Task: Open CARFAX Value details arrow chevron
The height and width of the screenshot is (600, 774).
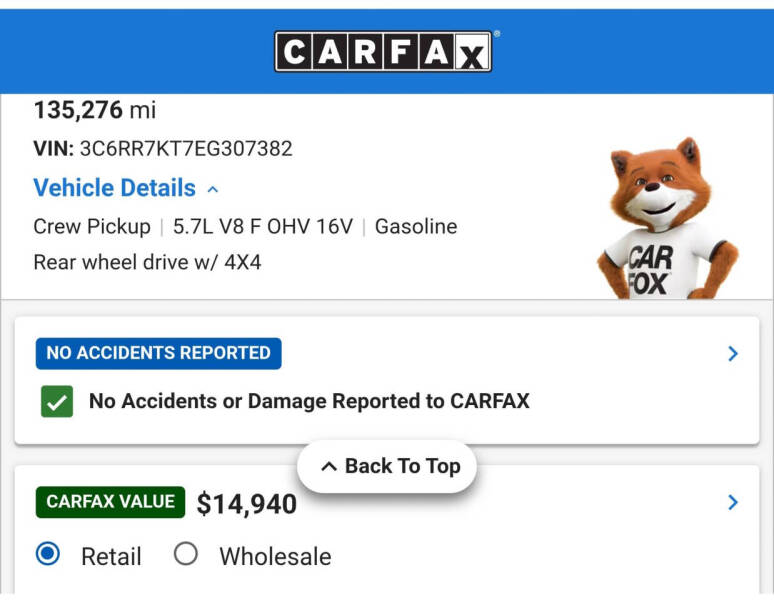Action: 733,502
